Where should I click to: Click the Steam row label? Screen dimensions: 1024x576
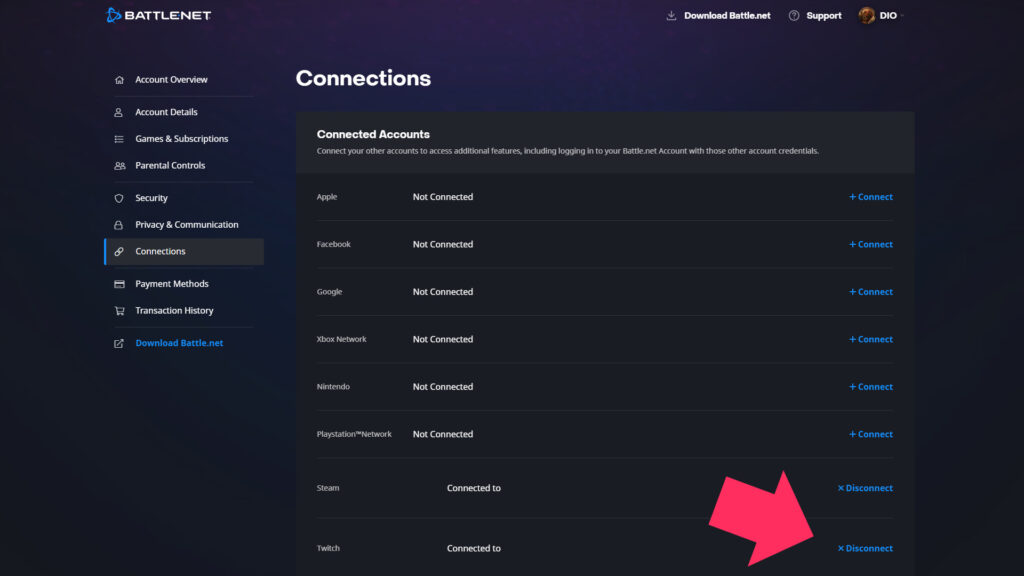click(328, 488)
